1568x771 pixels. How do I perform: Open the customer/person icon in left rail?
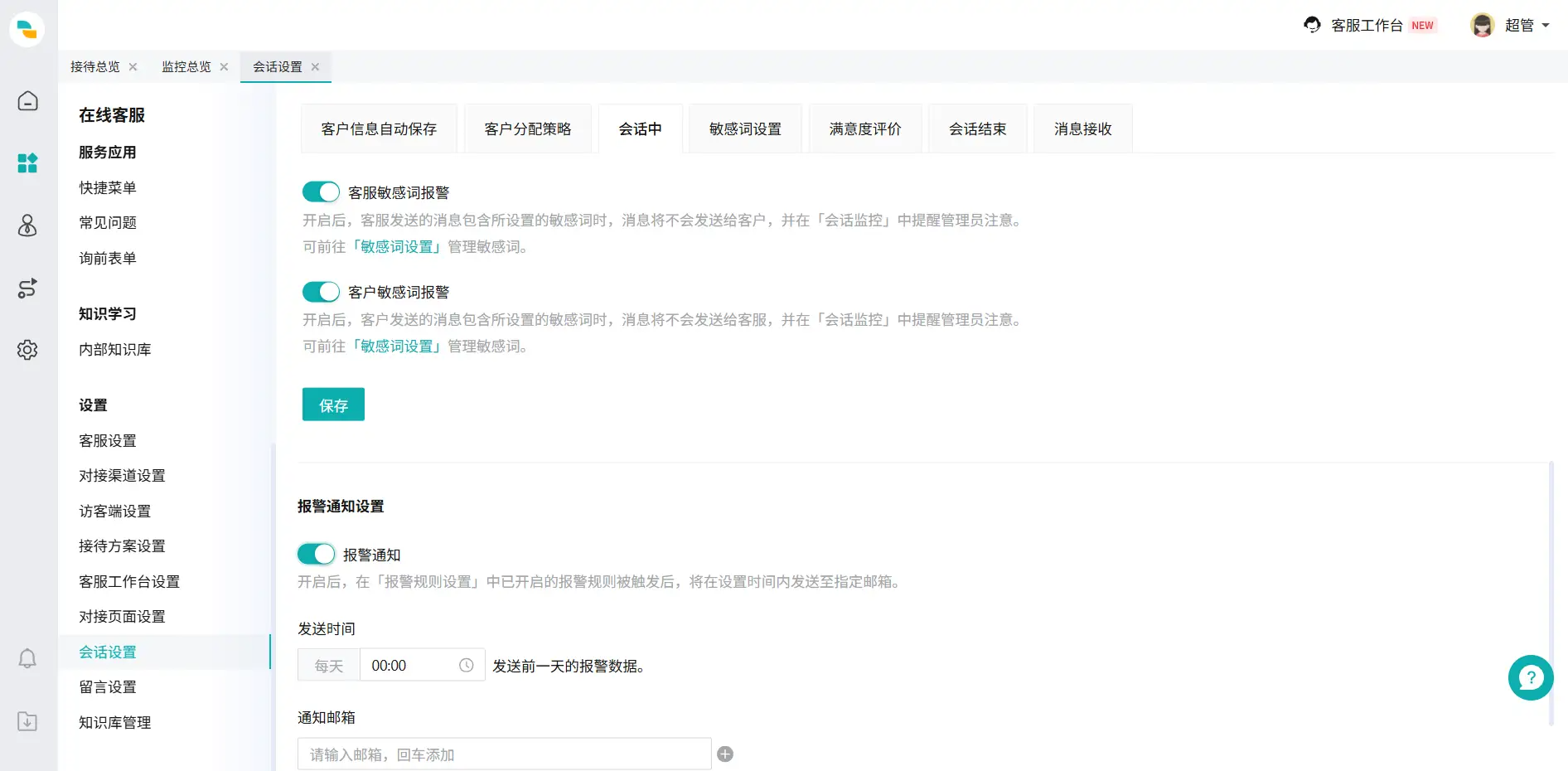(x=27, y=225)
